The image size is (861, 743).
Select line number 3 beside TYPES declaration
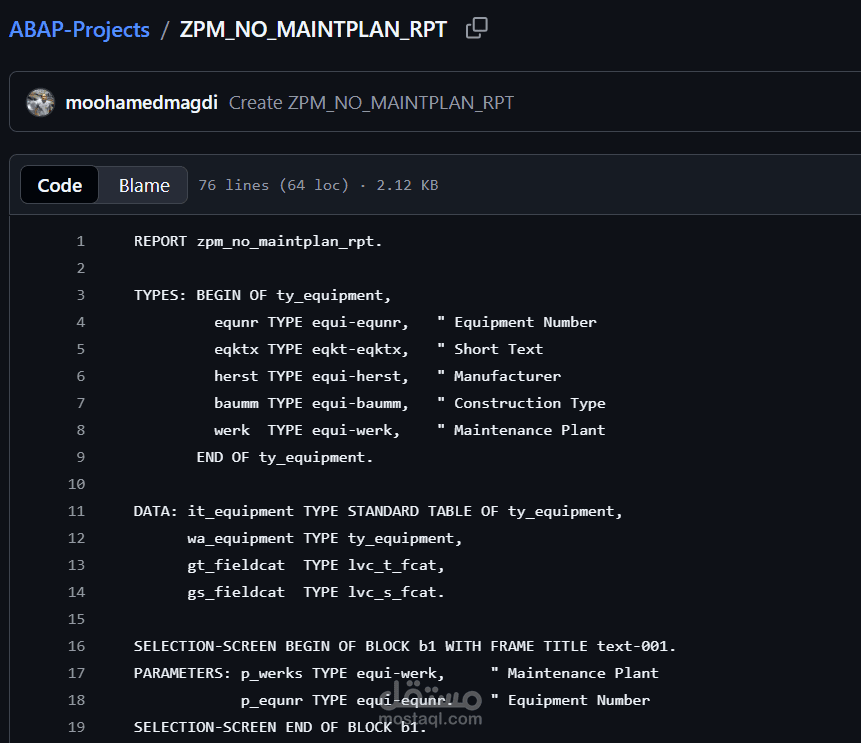click(x=81, y=294)
